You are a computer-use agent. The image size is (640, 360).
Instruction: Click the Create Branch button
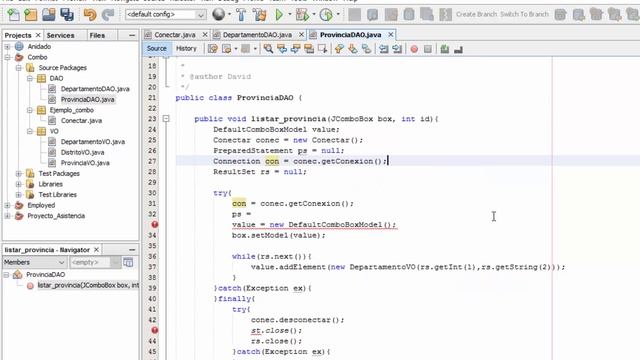point(476,14)
